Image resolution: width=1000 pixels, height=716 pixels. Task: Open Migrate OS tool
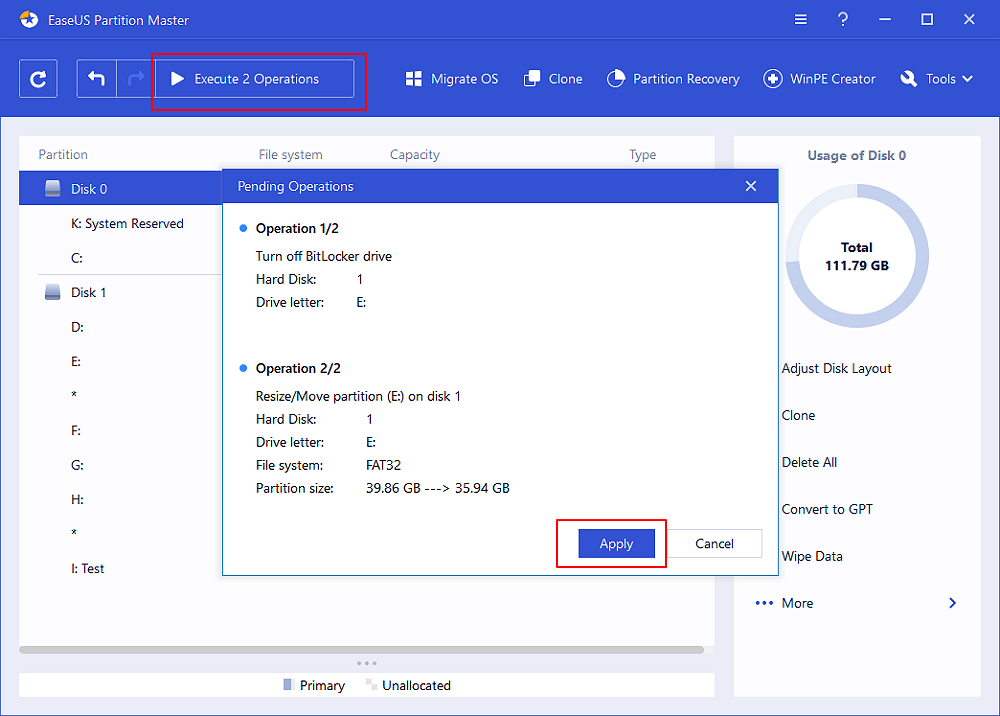click(x=452, y=79)
